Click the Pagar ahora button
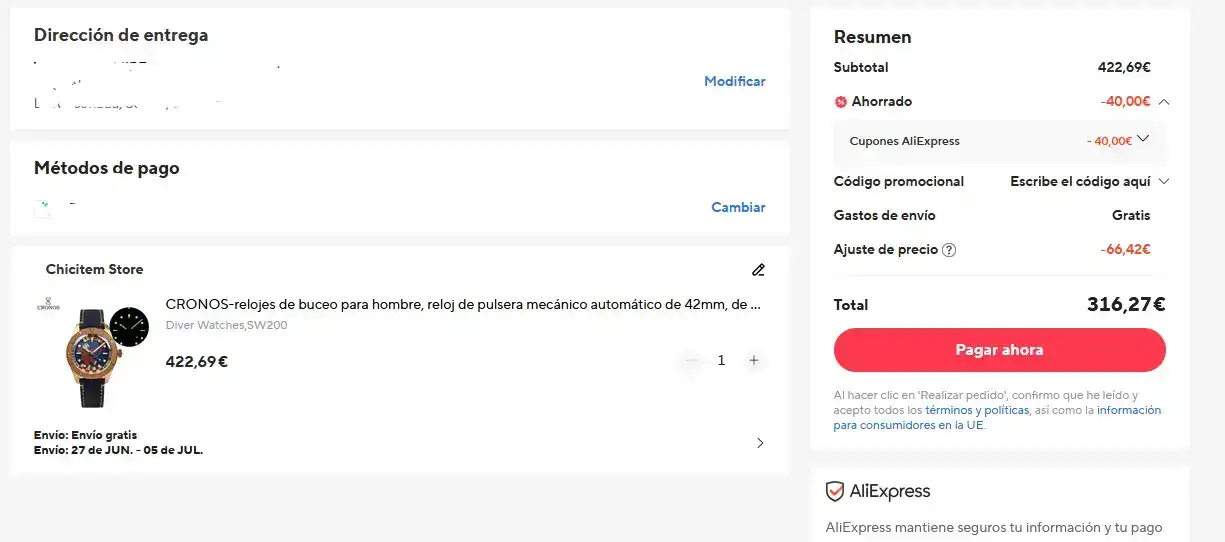 point(1000,350)
